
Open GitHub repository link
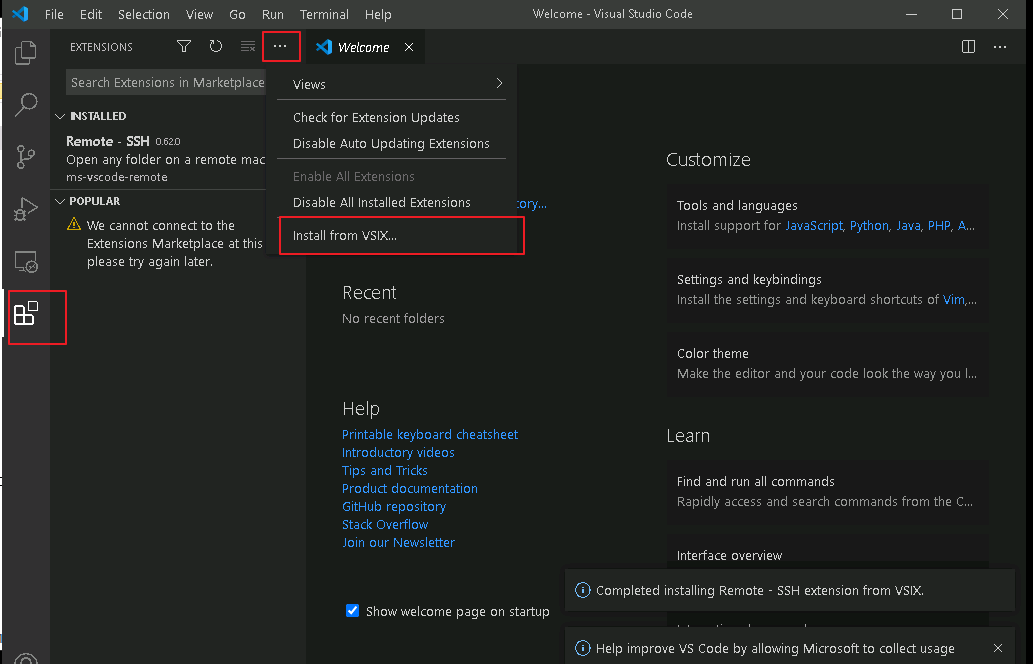click(394, 506)
